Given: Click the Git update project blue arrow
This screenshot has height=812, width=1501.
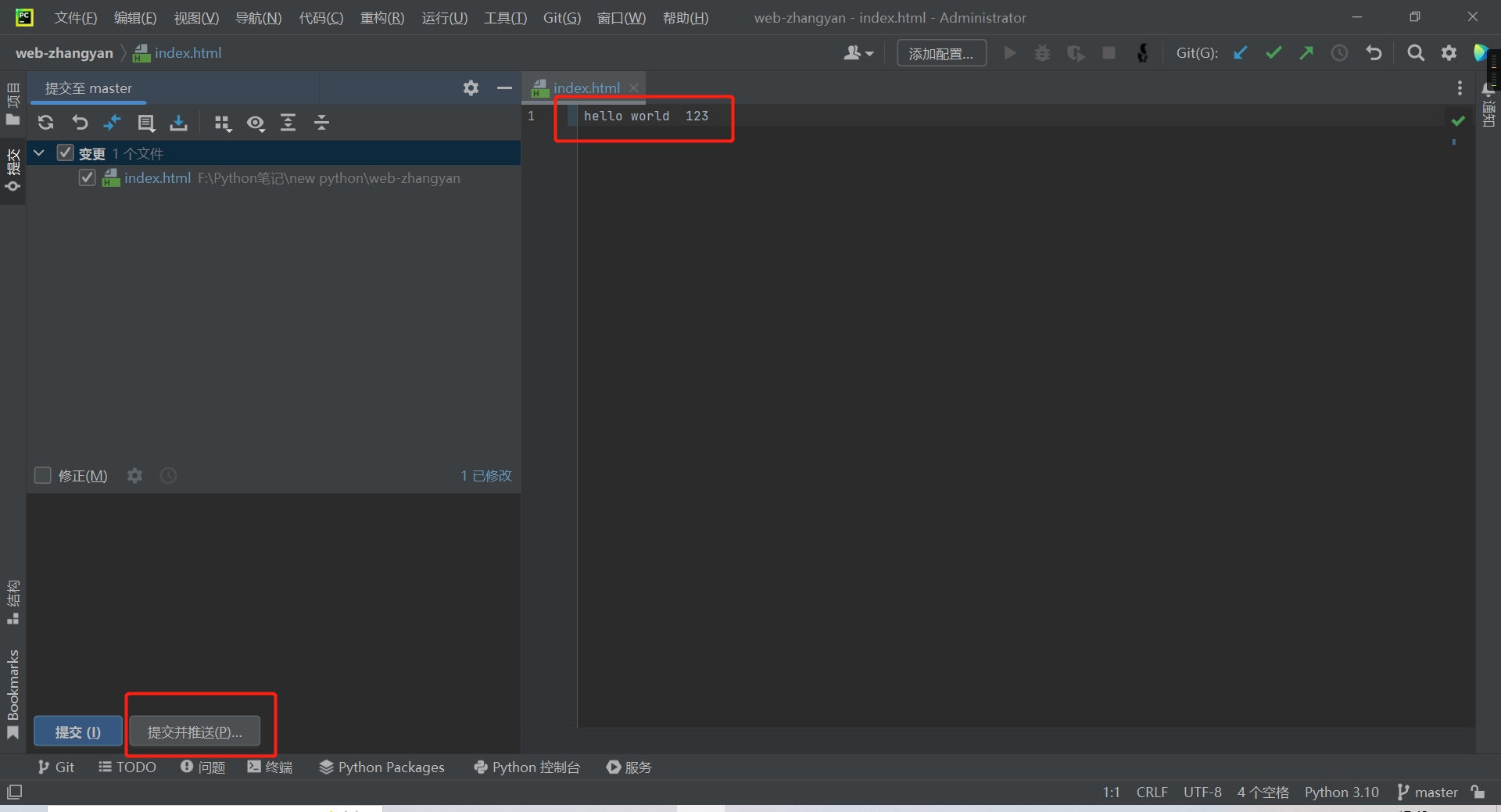Looking at the screenshot, I should click(x=1240, y=53).
